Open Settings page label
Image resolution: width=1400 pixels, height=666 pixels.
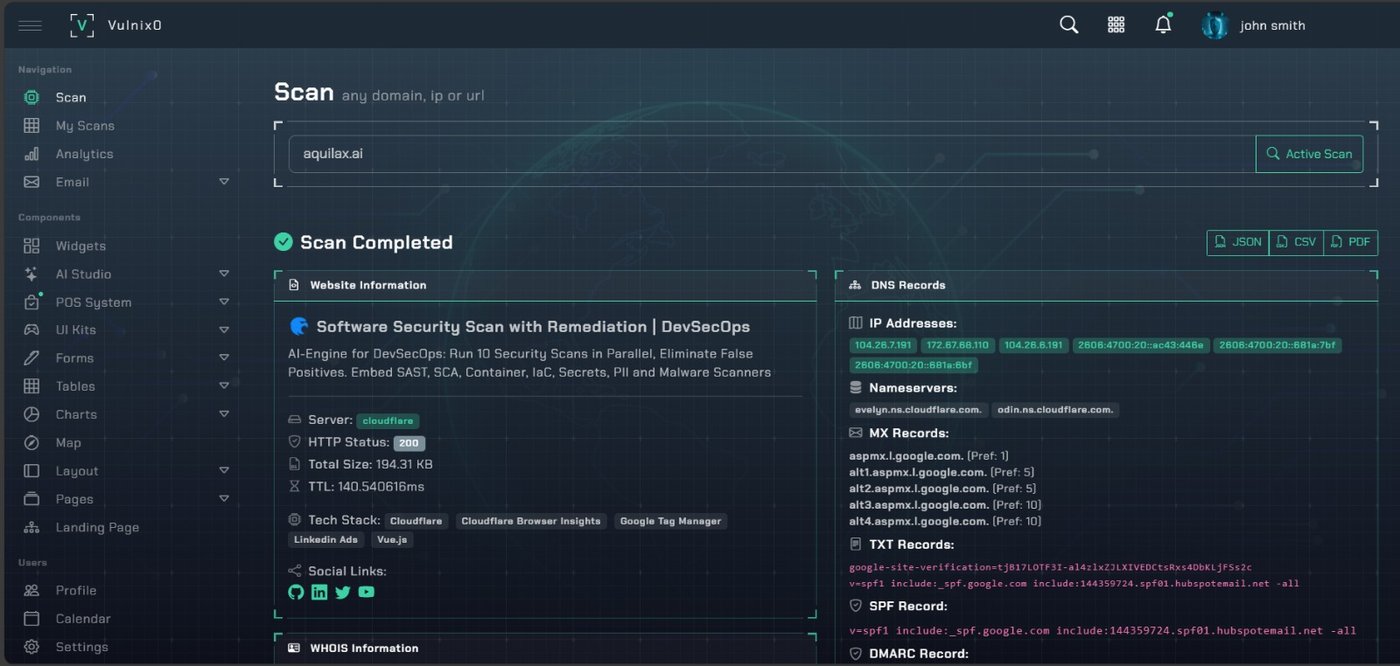pos(81,646)
